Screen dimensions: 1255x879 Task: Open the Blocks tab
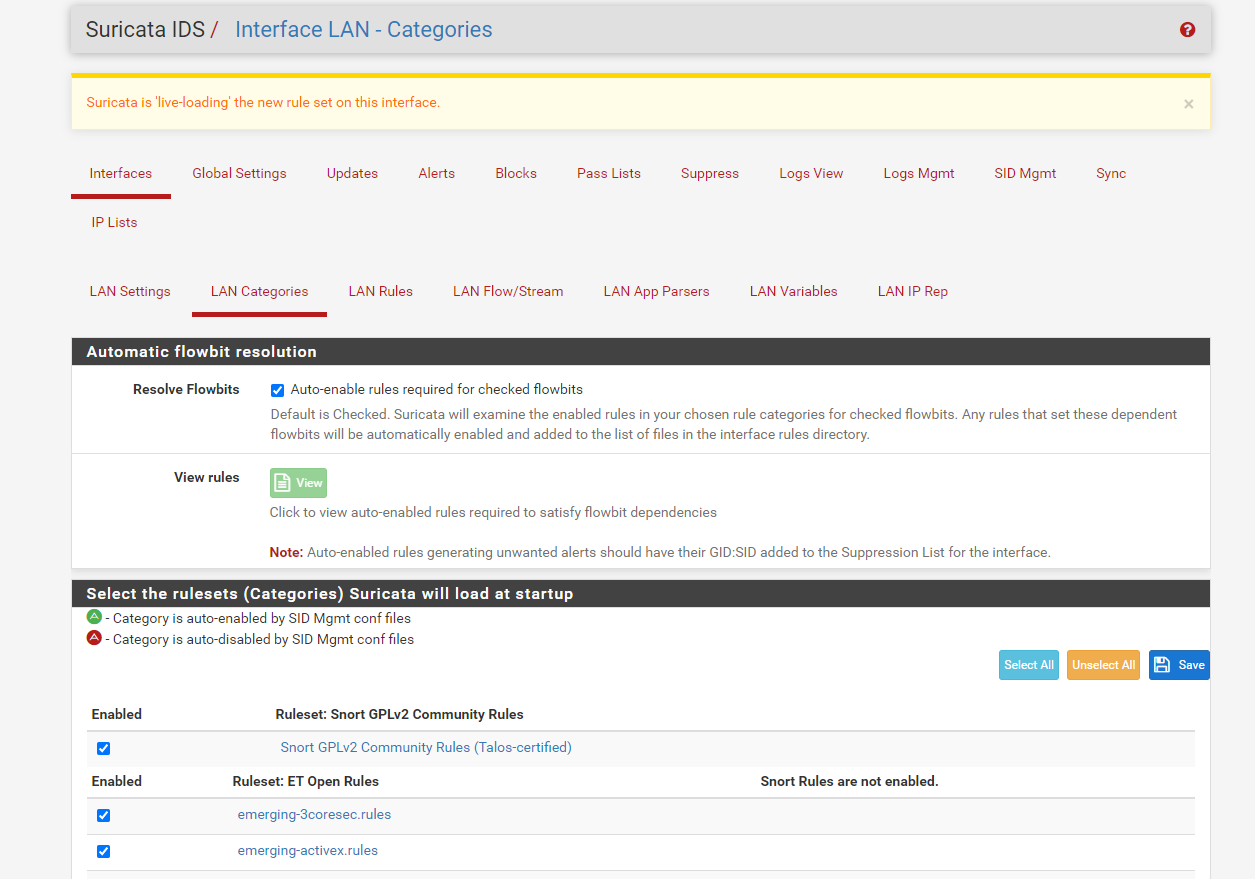pos(516,173)
